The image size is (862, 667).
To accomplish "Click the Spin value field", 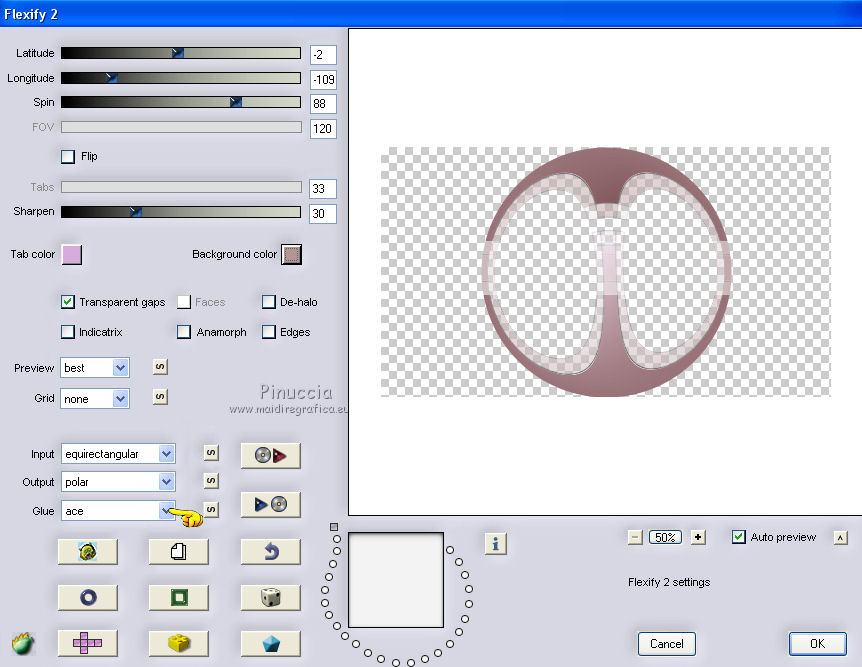I will tap(323, 104).
